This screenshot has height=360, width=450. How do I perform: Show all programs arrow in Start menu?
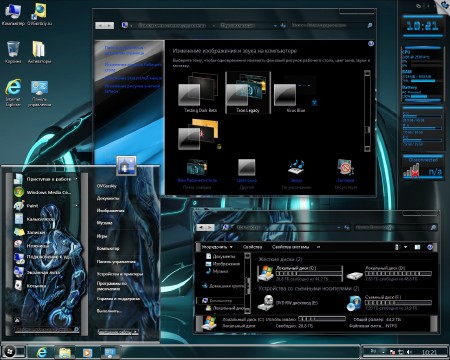tap(16, 319)
